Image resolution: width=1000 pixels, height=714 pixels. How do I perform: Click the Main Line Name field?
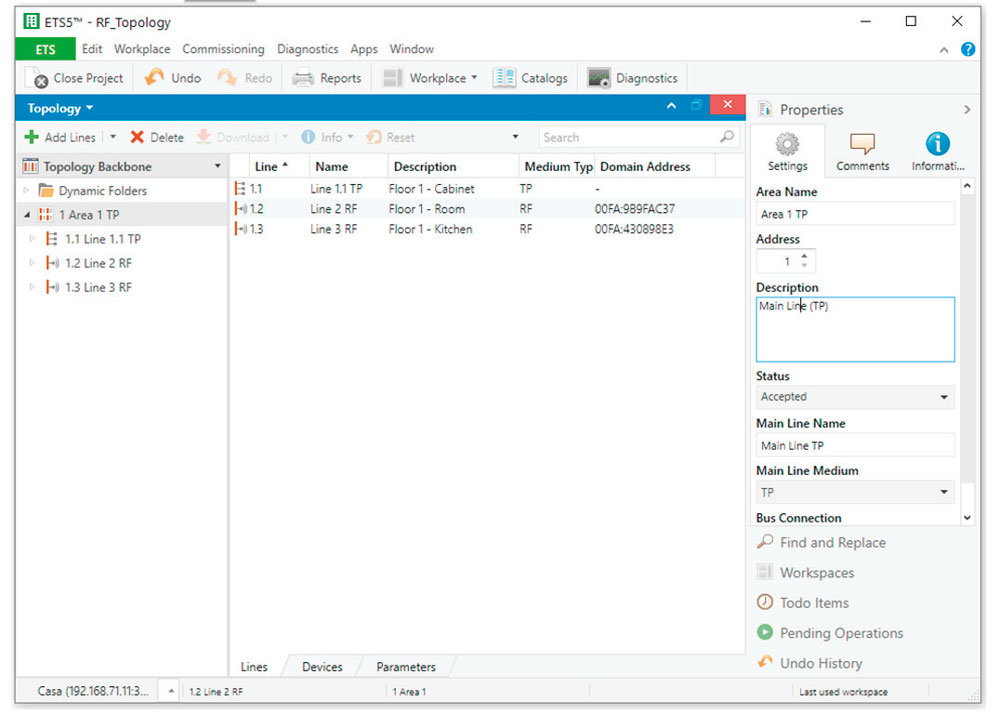point(855,445)
